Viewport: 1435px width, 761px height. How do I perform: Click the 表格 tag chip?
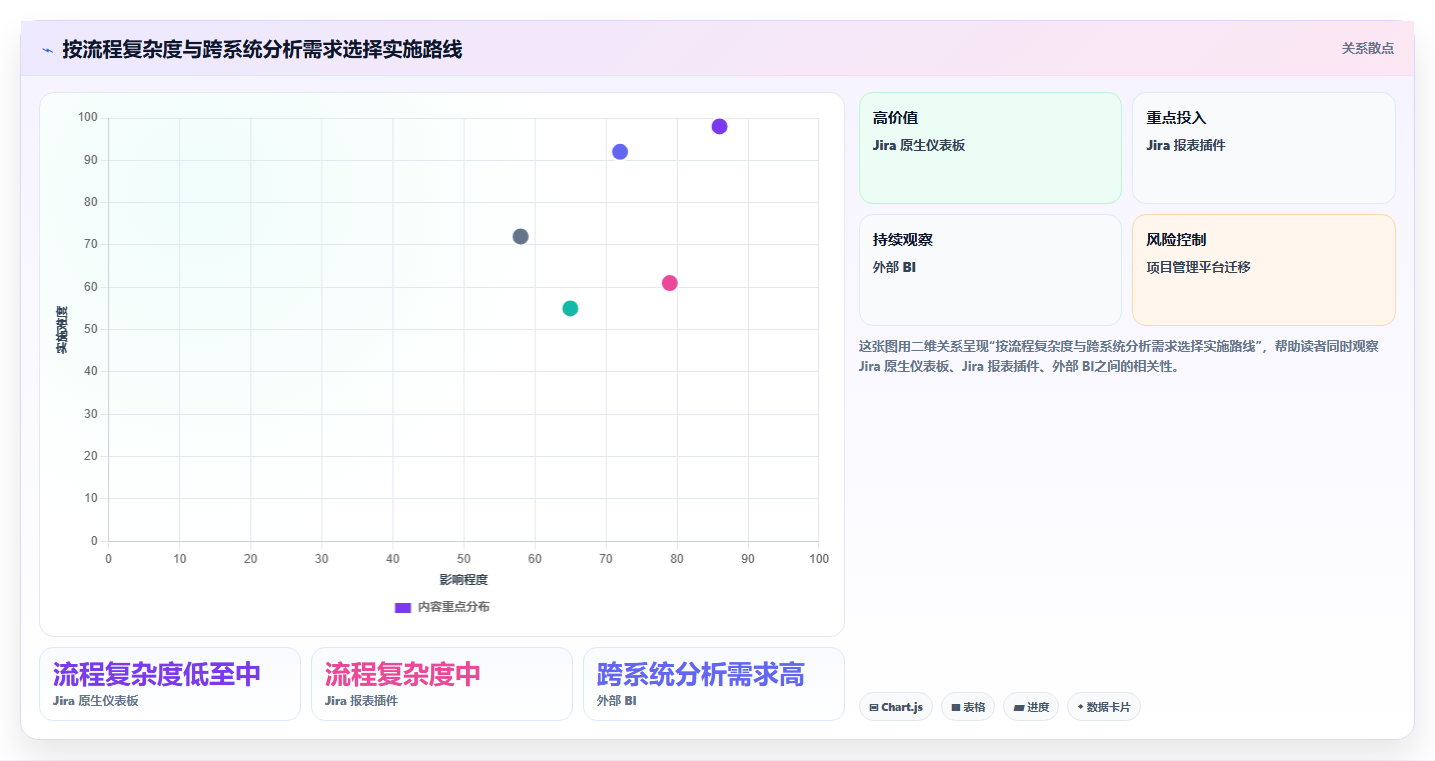[x=968, y=707]
